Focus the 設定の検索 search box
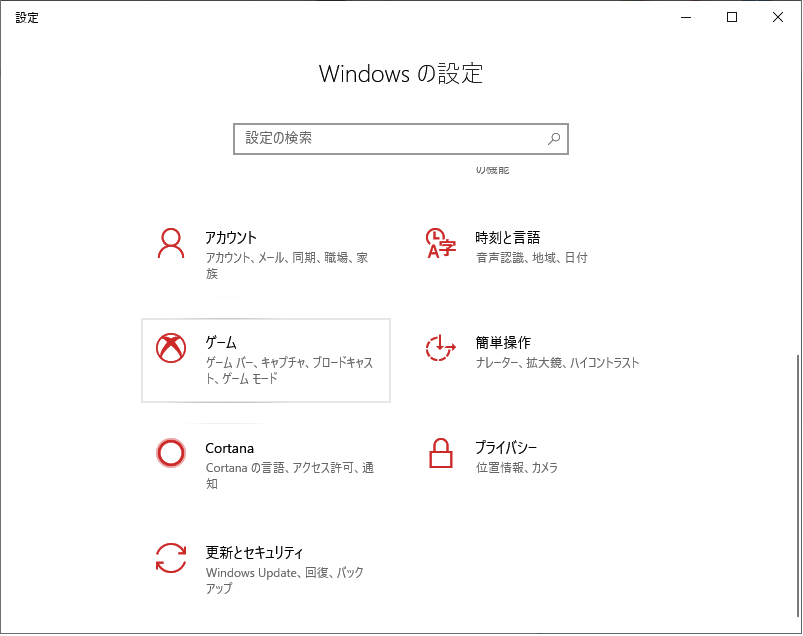The width and height of the screenshot is (803, 636). (x=400, y=139)
